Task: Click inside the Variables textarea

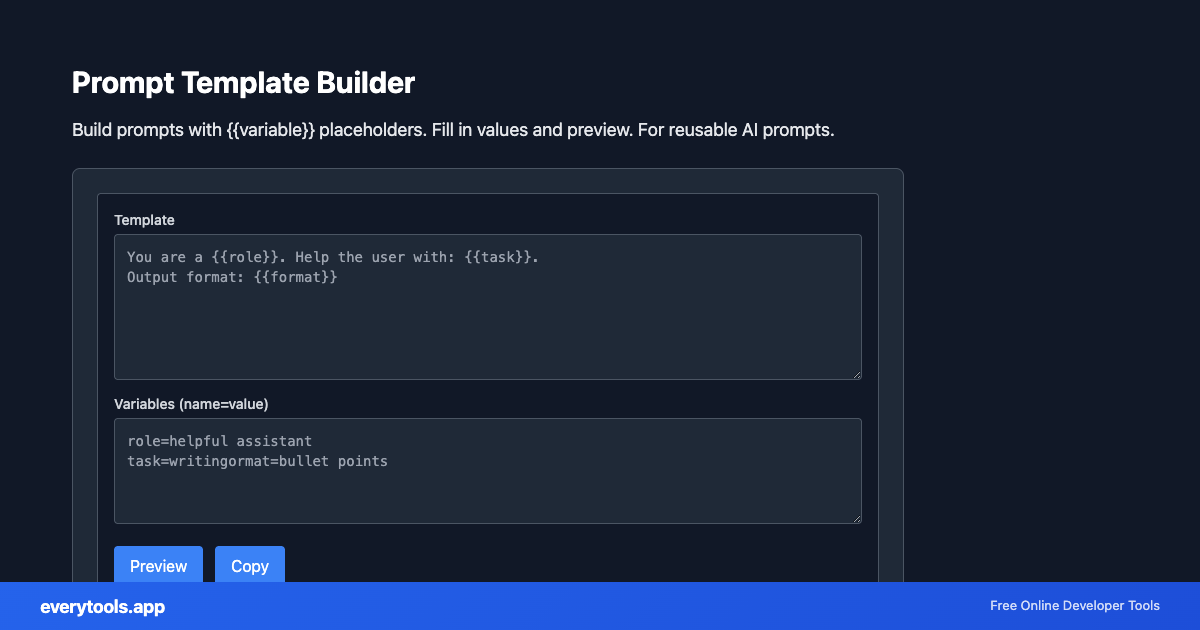Action: click(487, 495)
